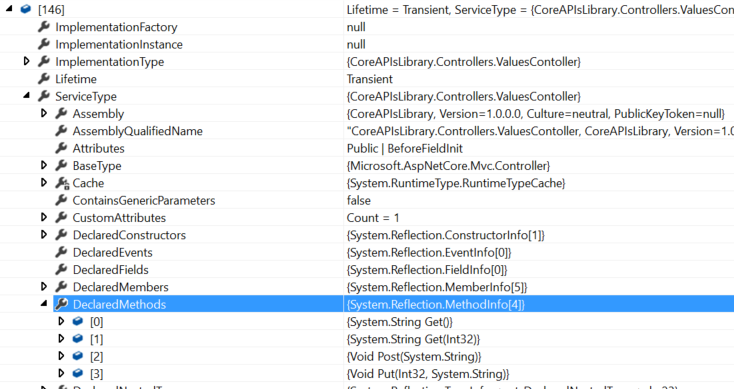Click the wrench icon beside DeclaredFields
This screenshot has height=389, width=734.
[x=61, y=269]
